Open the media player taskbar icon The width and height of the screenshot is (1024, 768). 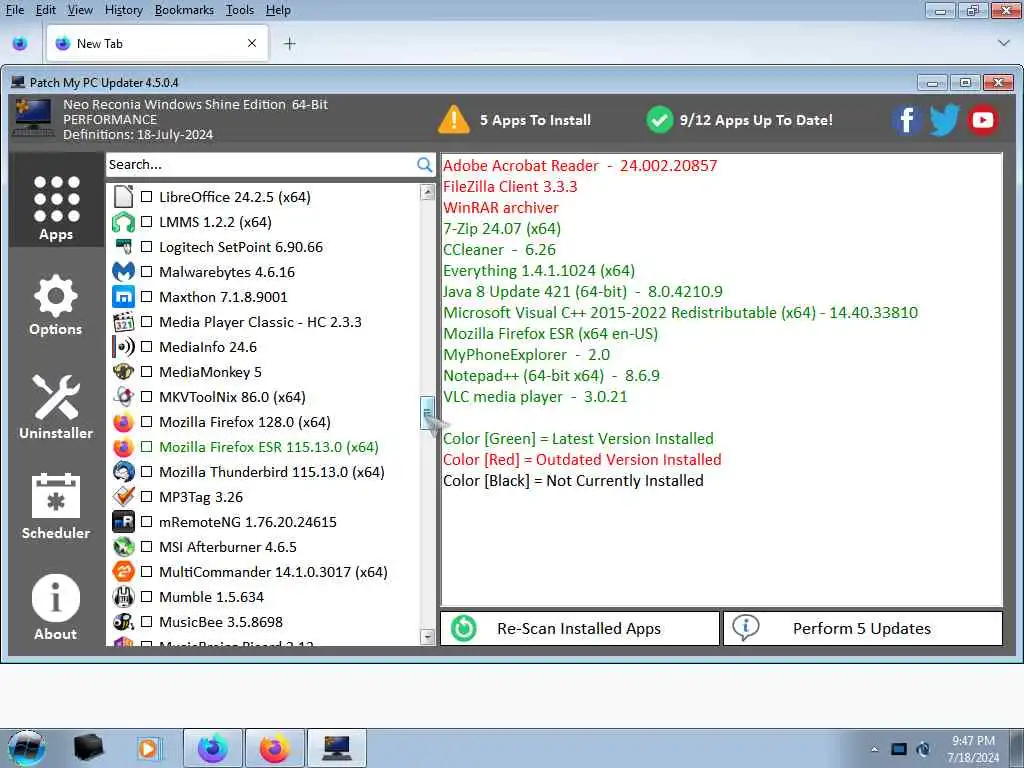point(149,748)
